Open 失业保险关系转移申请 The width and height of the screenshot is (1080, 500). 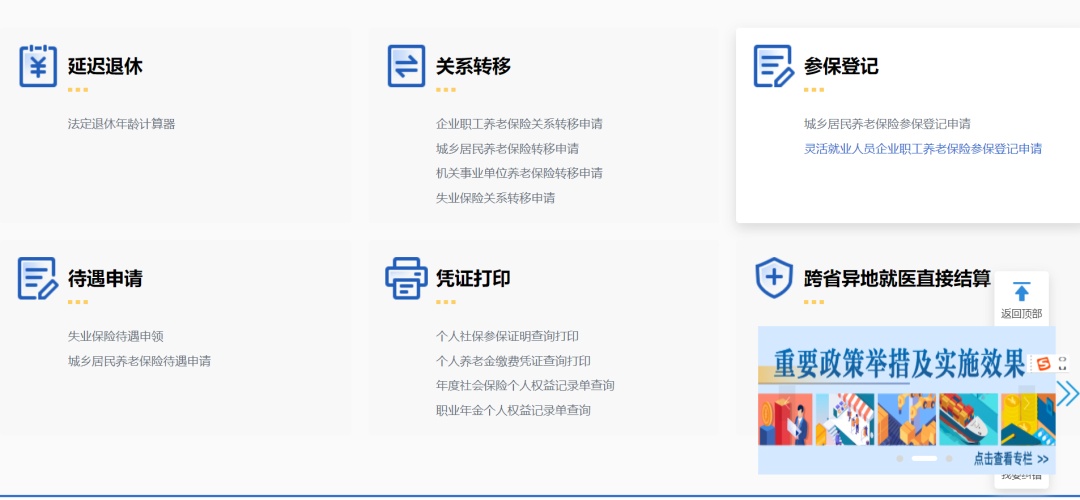495,198
